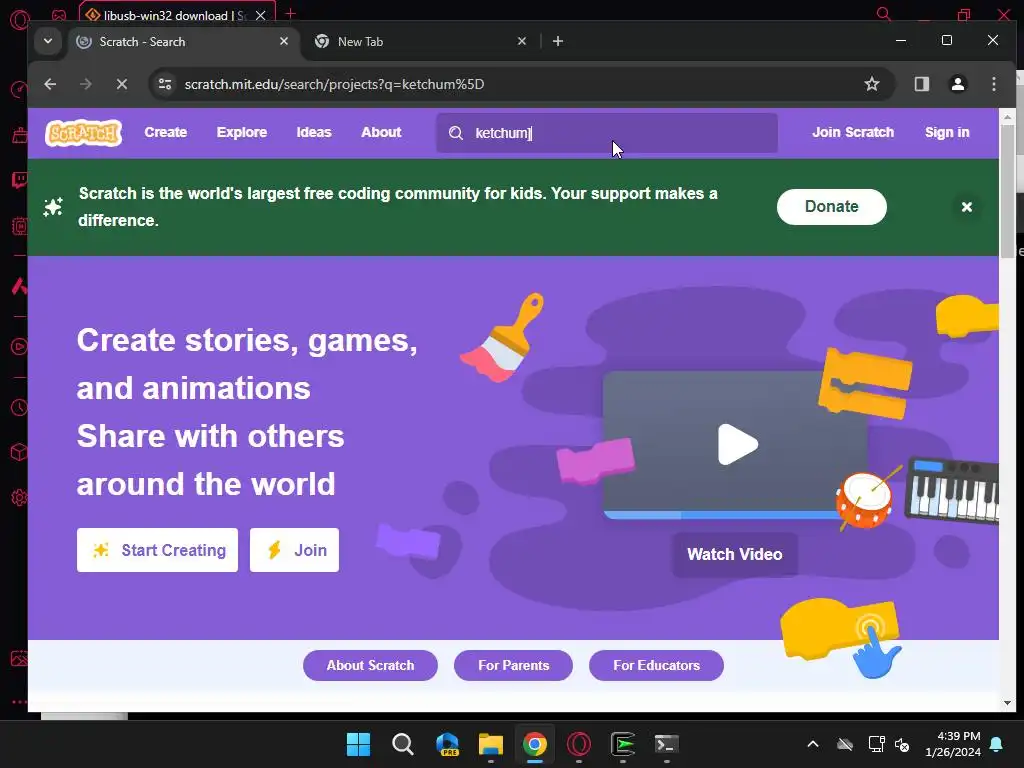This screenshot has height=768, width=1024.
Task: Stop page loading in Chrome
Action: (x=121, y=84)
